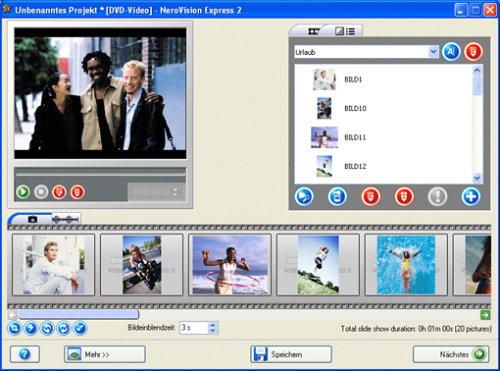This screenshot has width=500, height=371.
Task: Click the blue checkmark icon
Action: pos(80,328)
